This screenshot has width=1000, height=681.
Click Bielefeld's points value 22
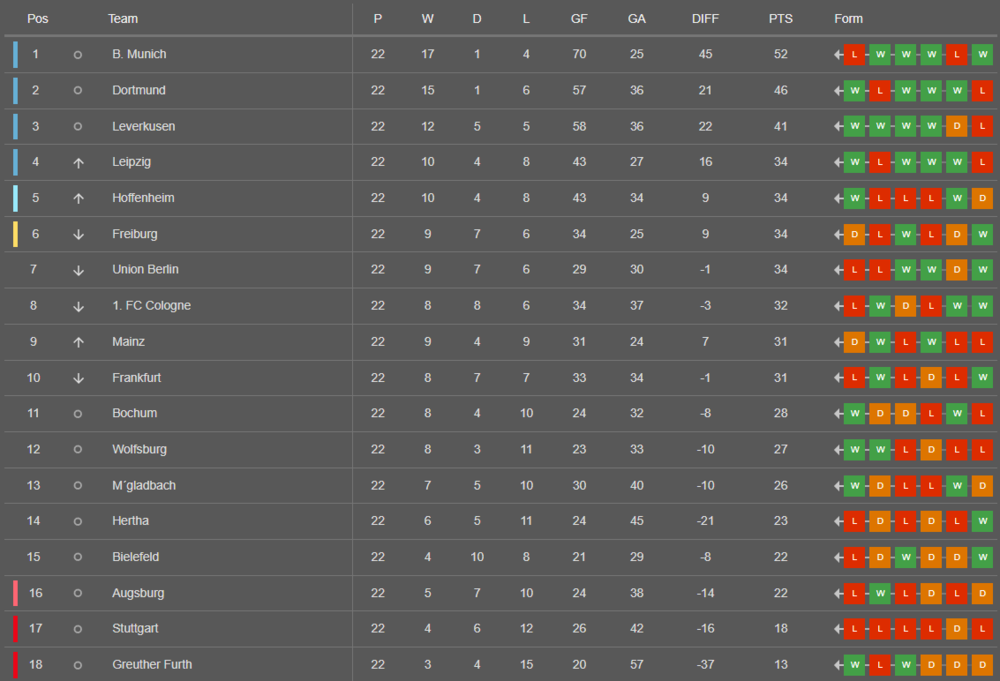781,557
